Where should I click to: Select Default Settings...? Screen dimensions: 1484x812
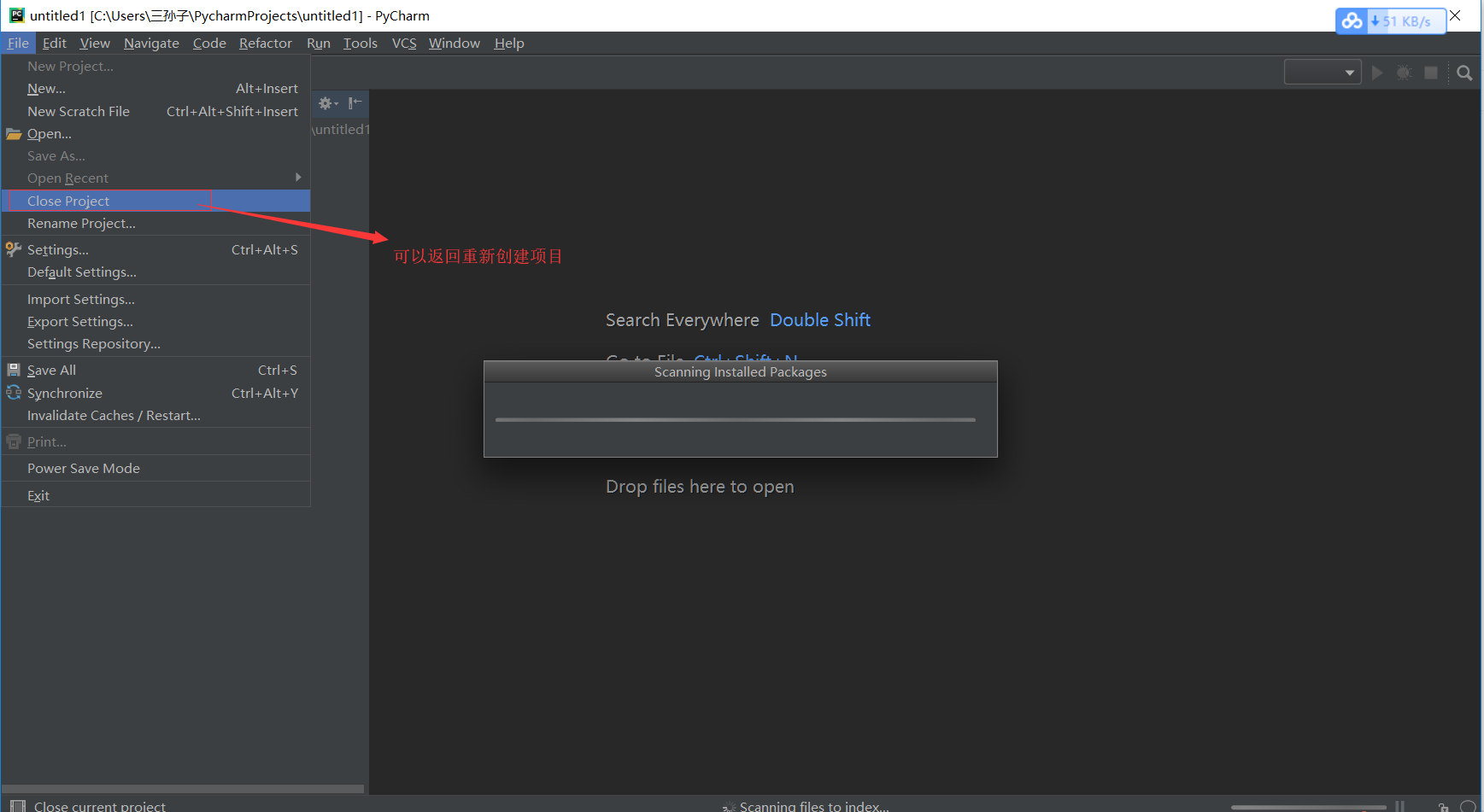[x=155, y=272]
